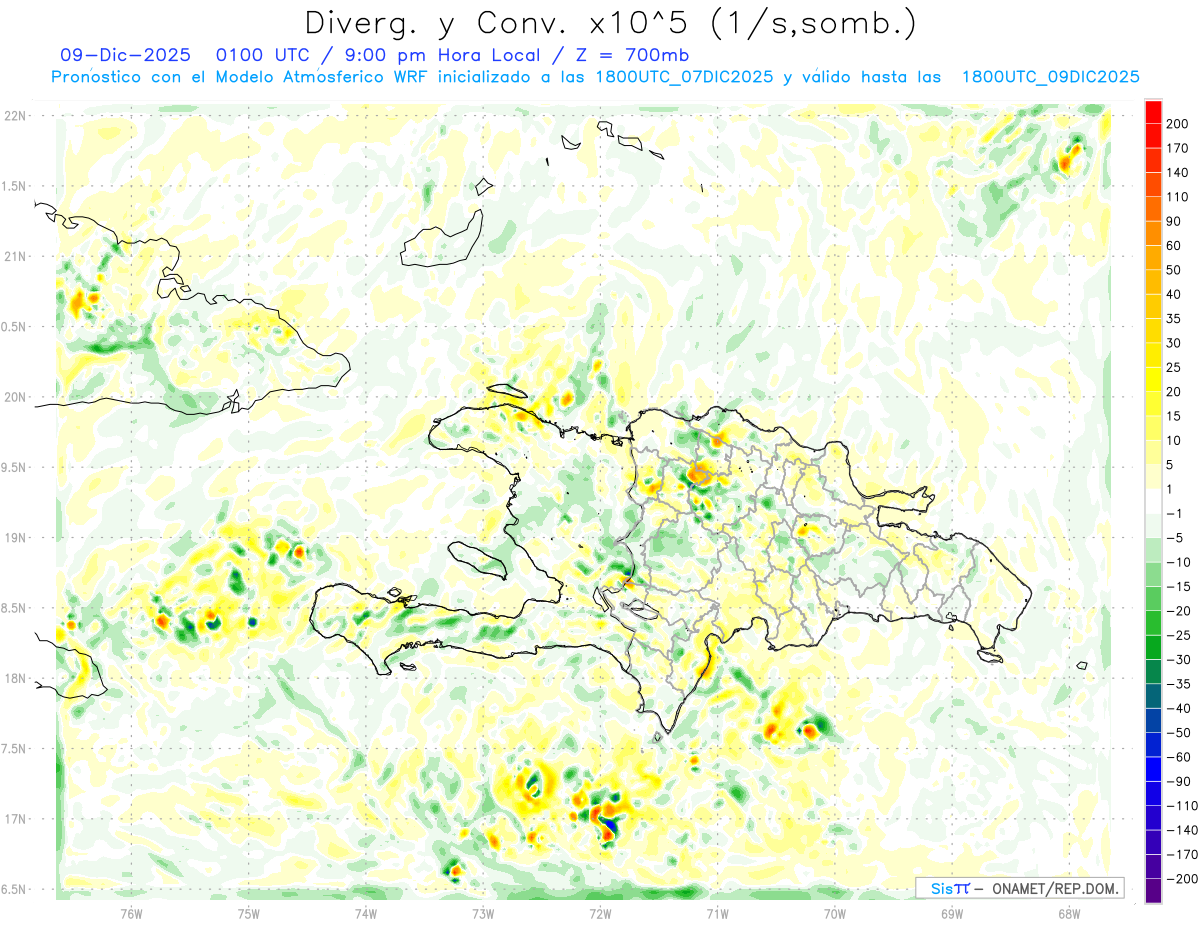Click the '76W' longitude label

[x=132, y=913]
